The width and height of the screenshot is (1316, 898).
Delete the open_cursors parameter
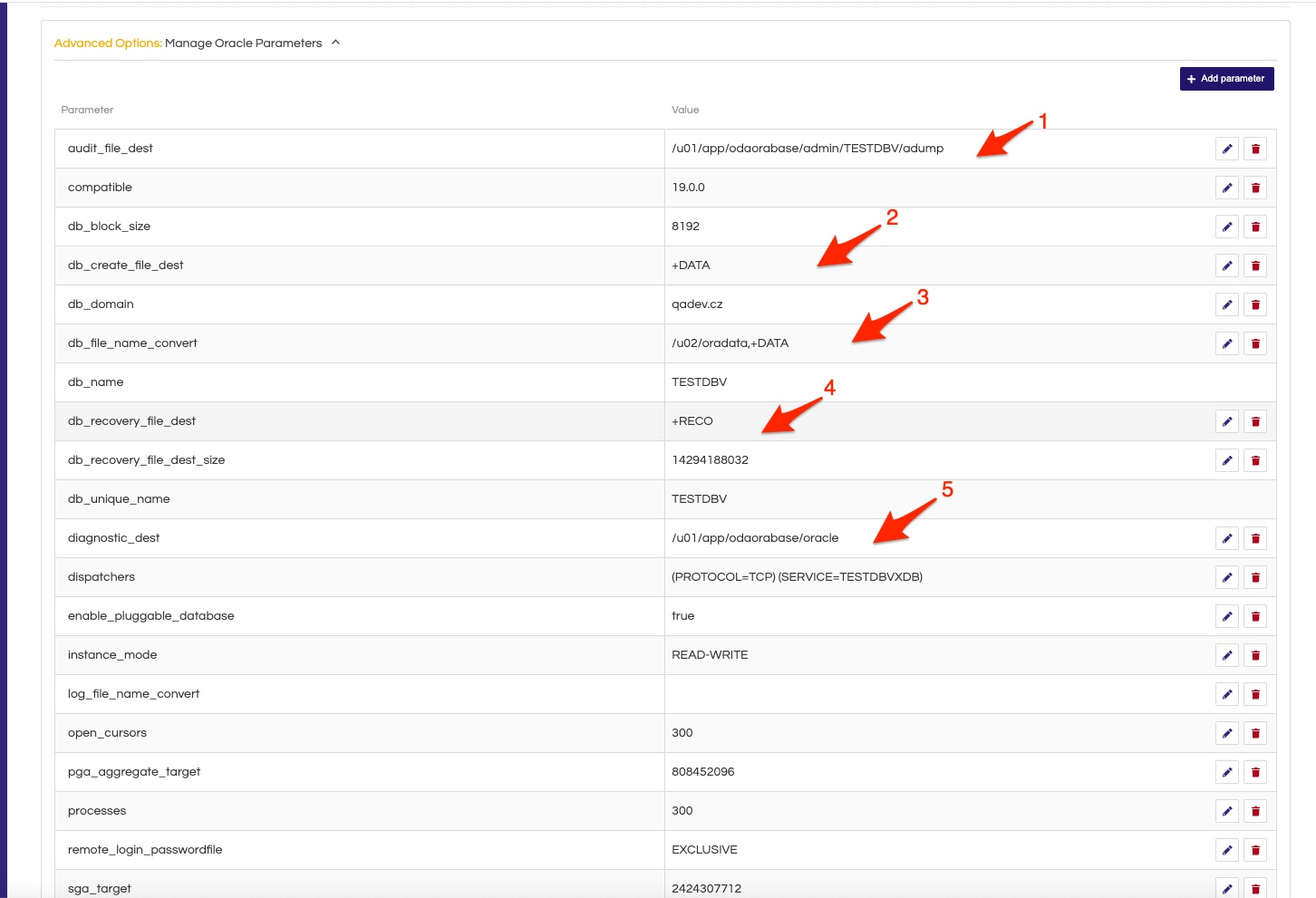1254,733
